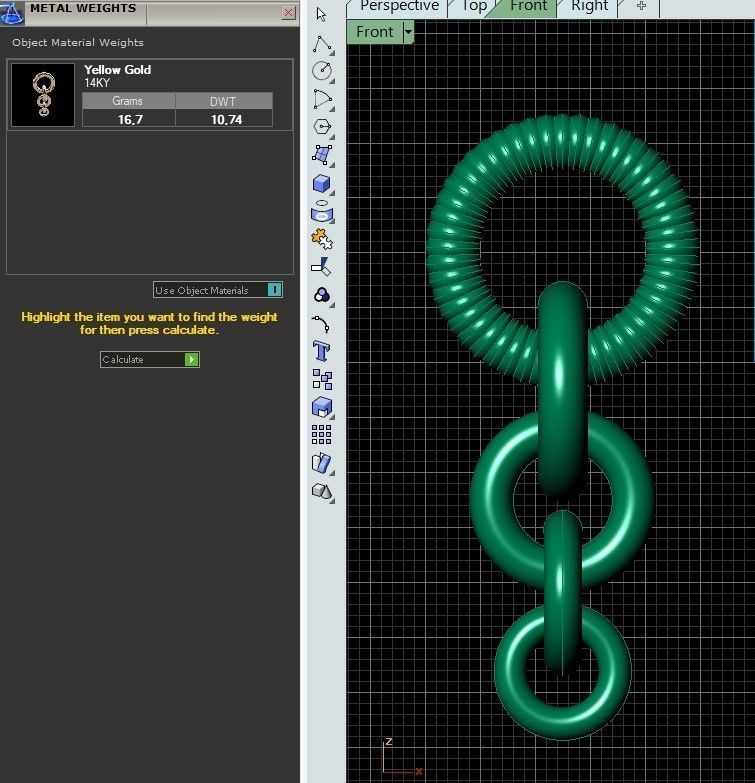Select the group objects tool
Viewport: 755px width, 783px height.
322,379
